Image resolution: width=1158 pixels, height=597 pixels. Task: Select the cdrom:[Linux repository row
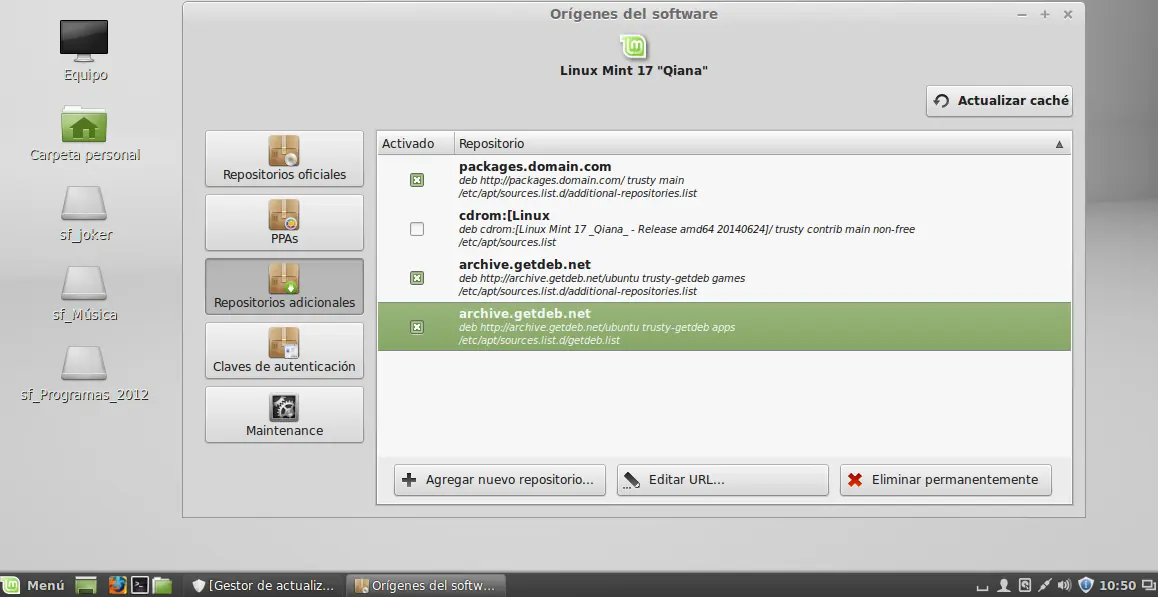click(724, 228)
